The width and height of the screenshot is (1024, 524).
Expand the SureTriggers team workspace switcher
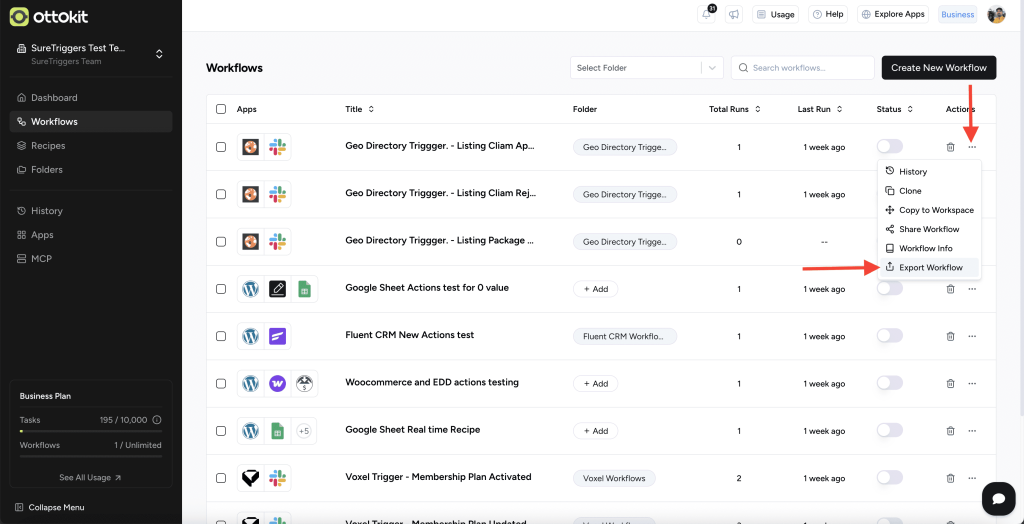pos(159,54)
